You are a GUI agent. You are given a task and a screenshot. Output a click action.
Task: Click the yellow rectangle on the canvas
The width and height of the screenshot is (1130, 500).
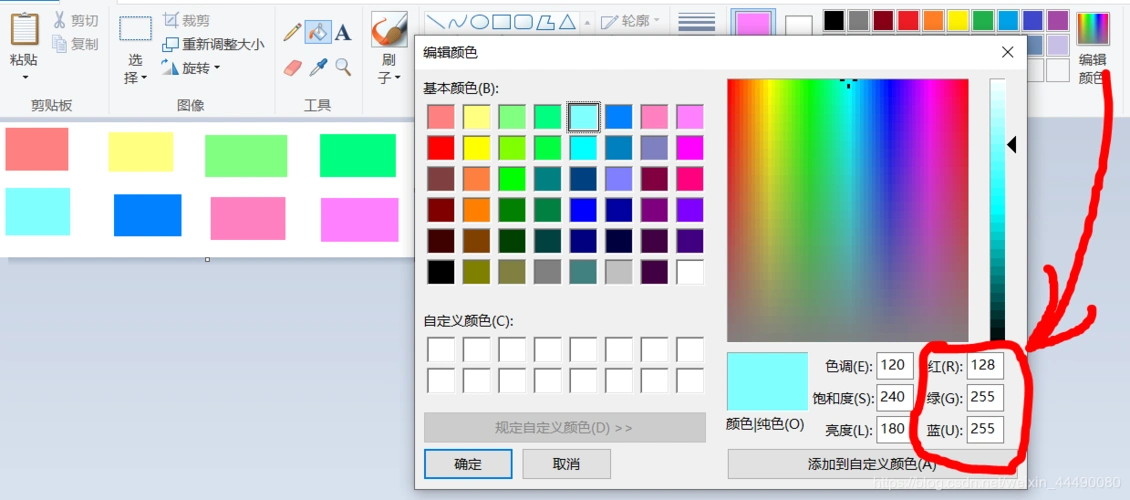(x=141, y=151)
